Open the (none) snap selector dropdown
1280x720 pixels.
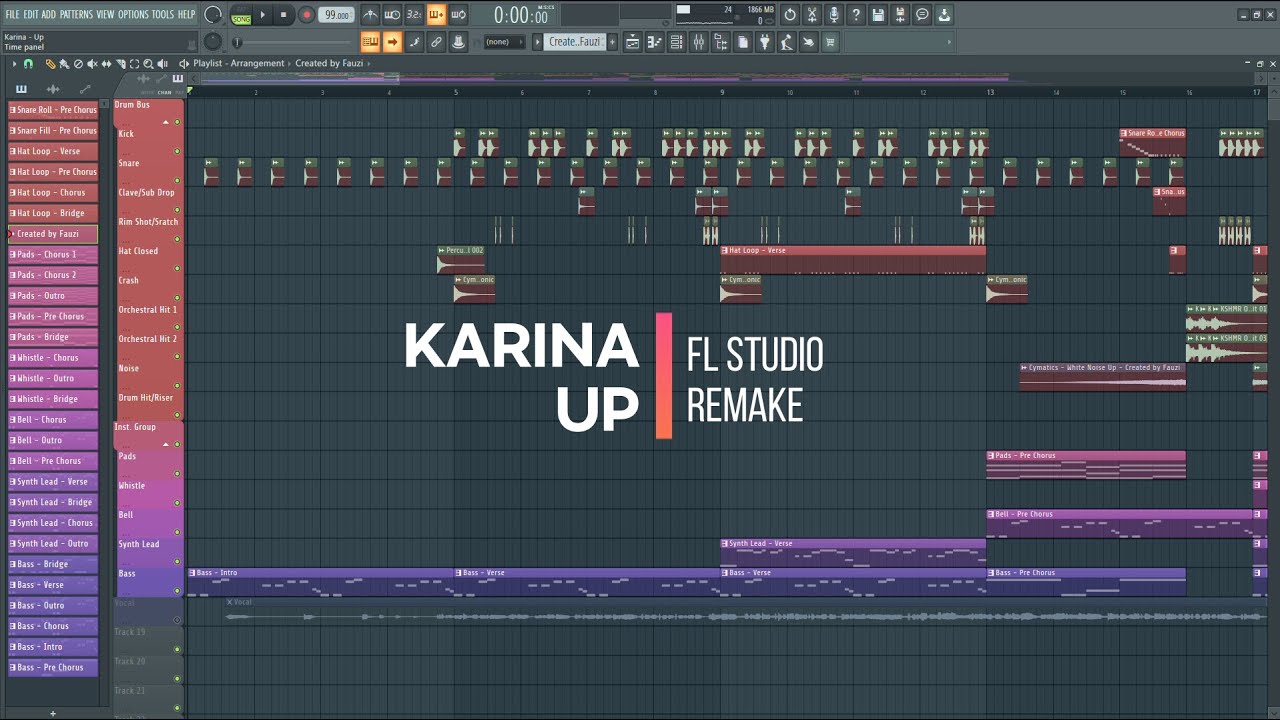pyautogui.click(x=503, y=42)
